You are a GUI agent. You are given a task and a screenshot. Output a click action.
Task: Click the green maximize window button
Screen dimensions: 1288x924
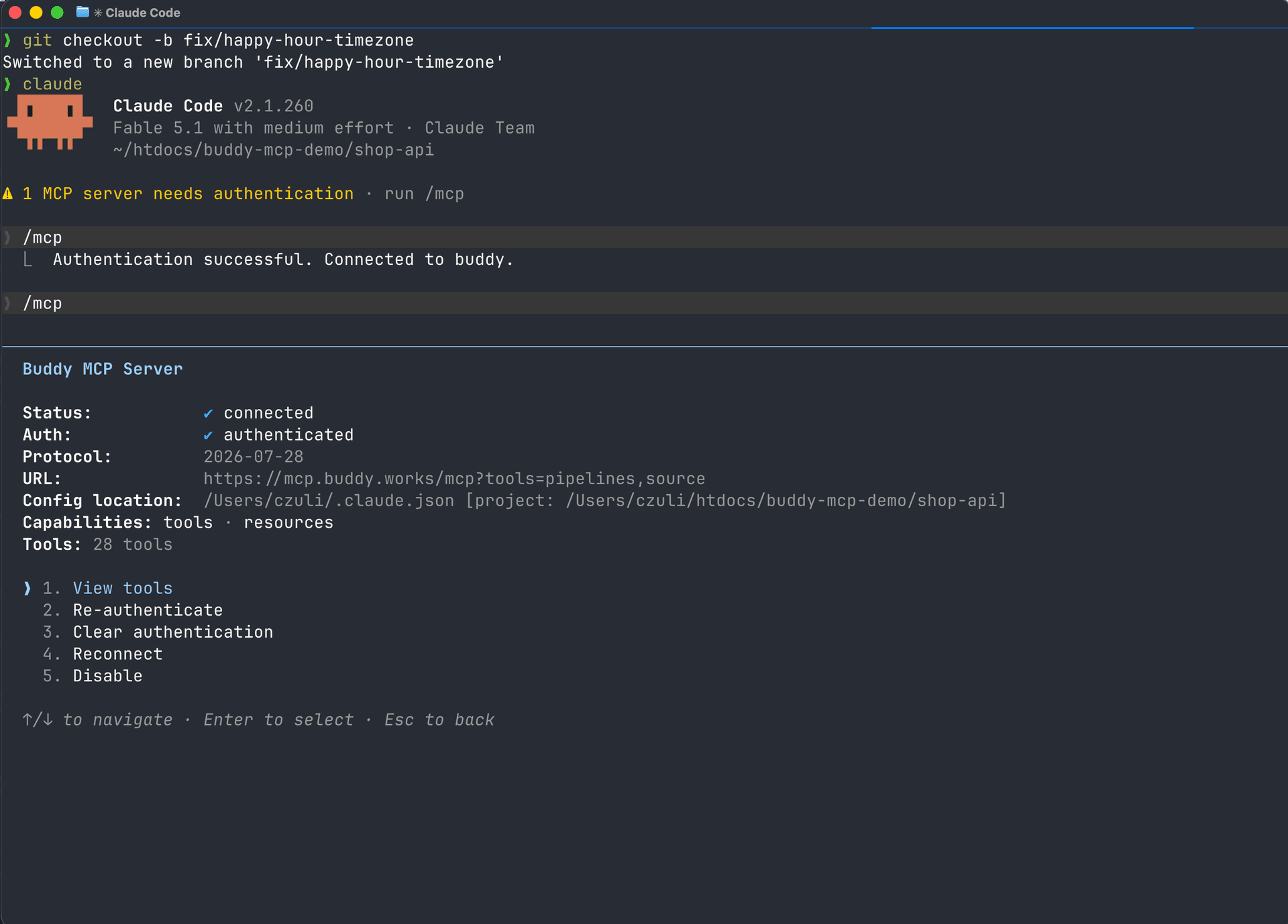point(57,13)
